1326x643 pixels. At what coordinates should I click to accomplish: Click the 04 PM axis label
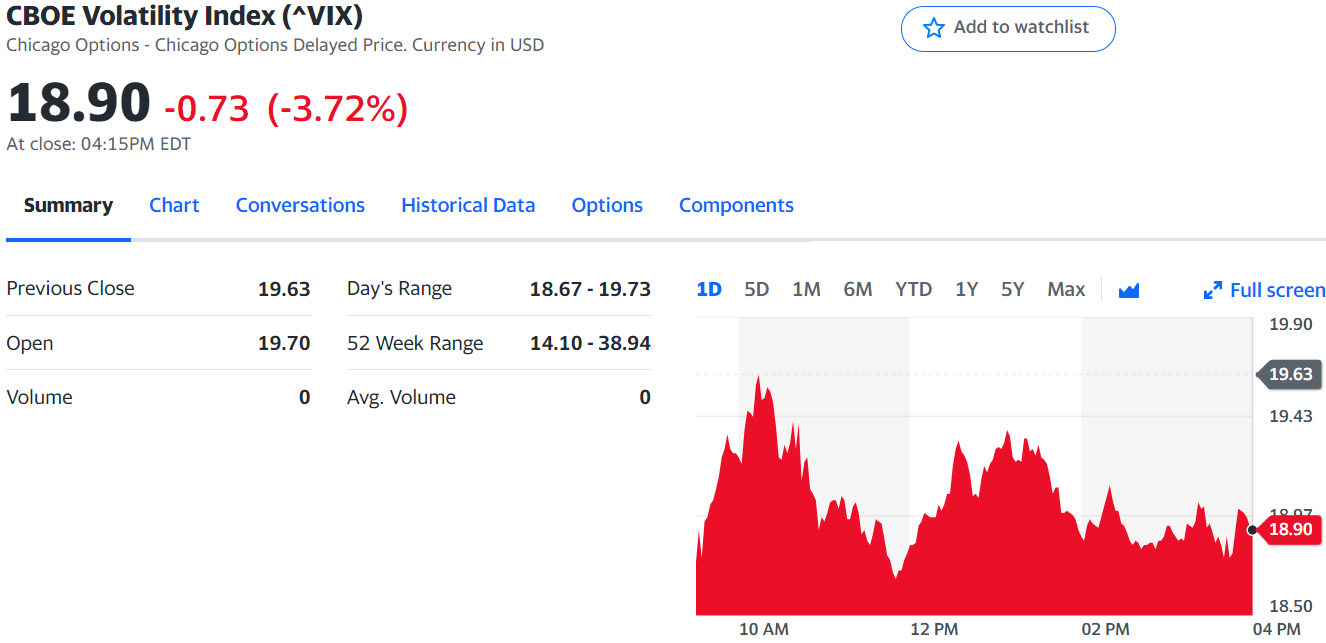(x=1276, y=629)
